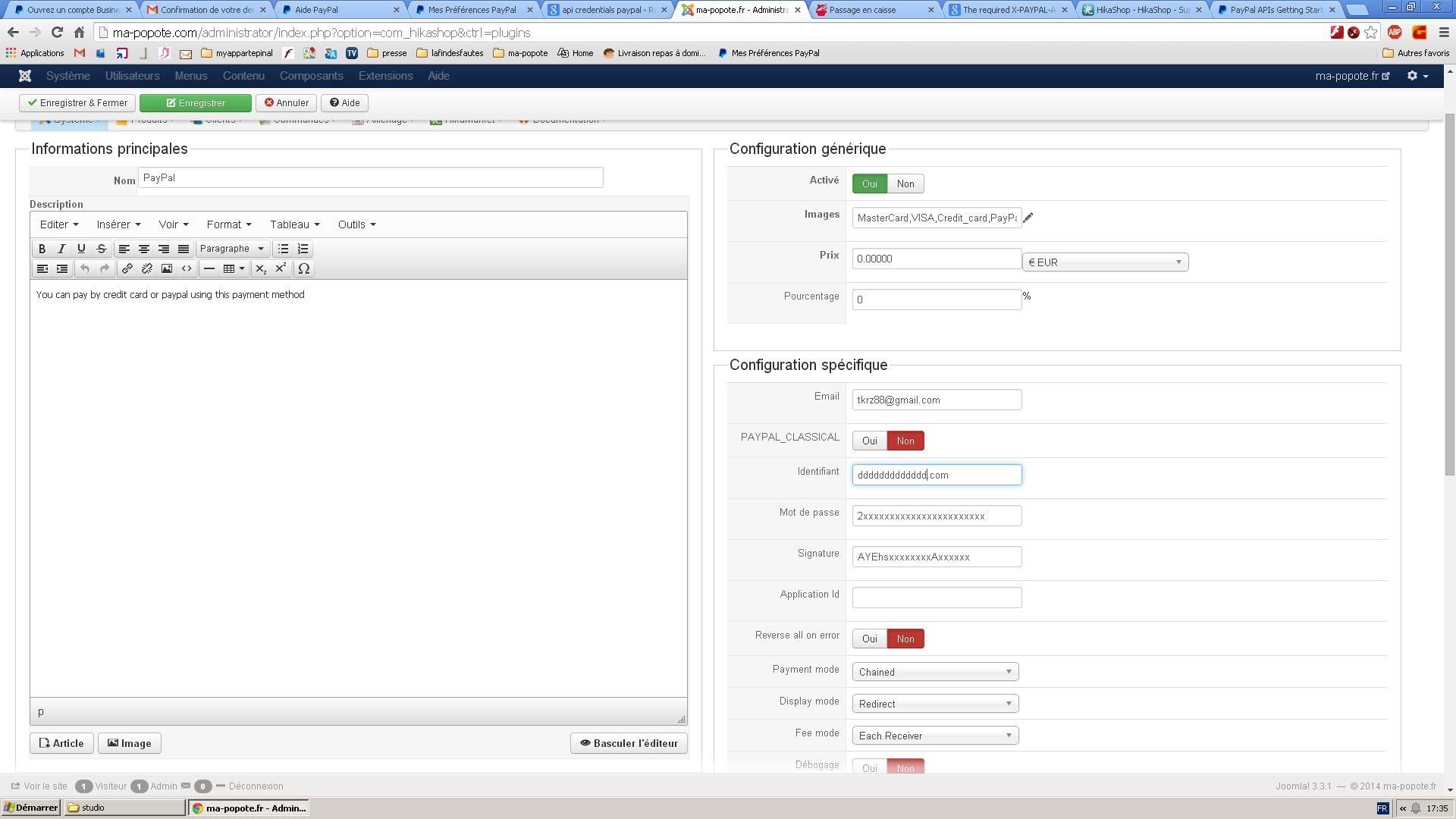Open the EUR currency dropdown
1456x819 pixels.
pyautogui.click(x=1104, y=262)
